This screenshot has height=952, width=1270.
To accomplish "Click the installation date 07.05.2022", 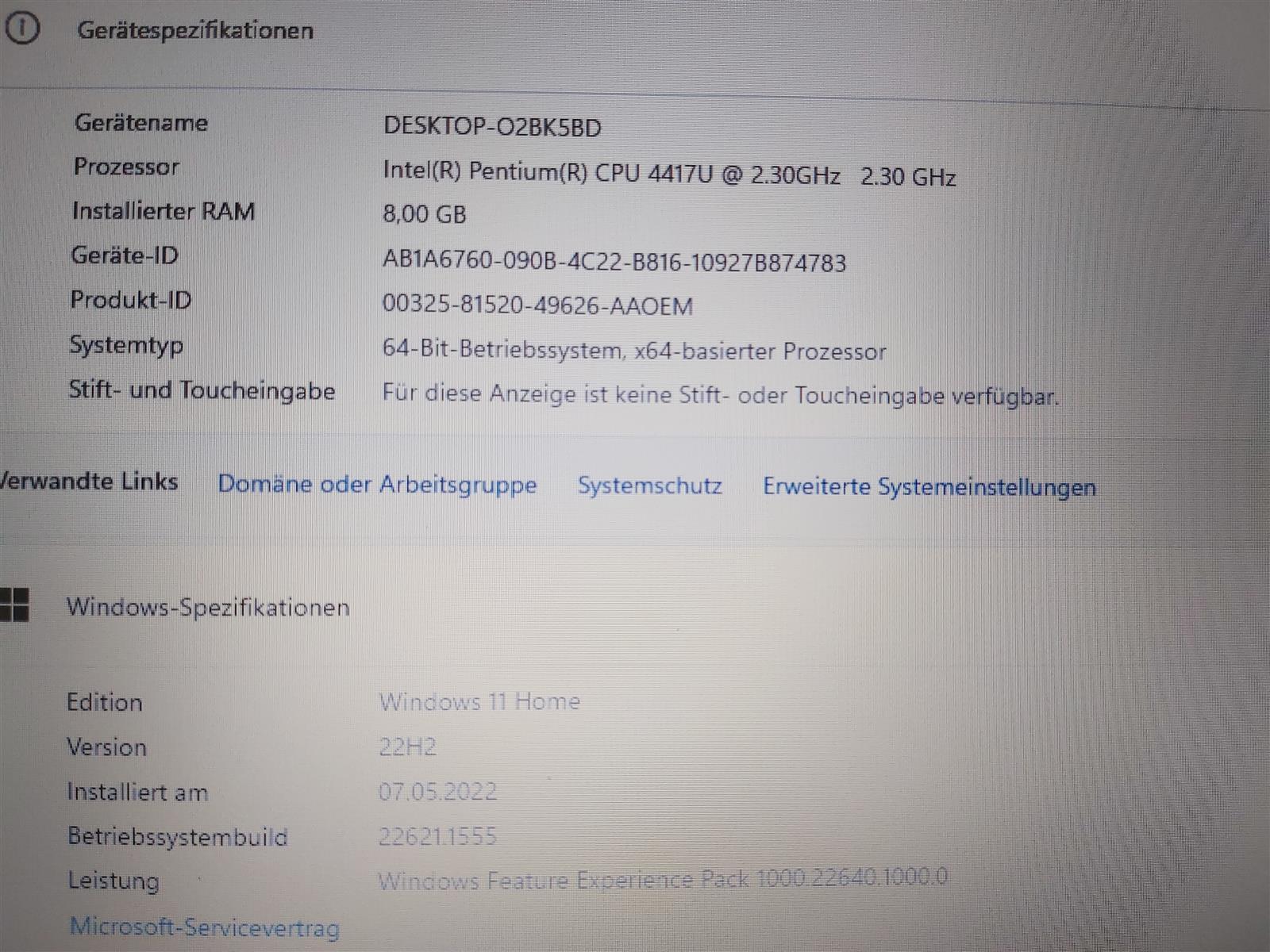I will pos(437,791).
